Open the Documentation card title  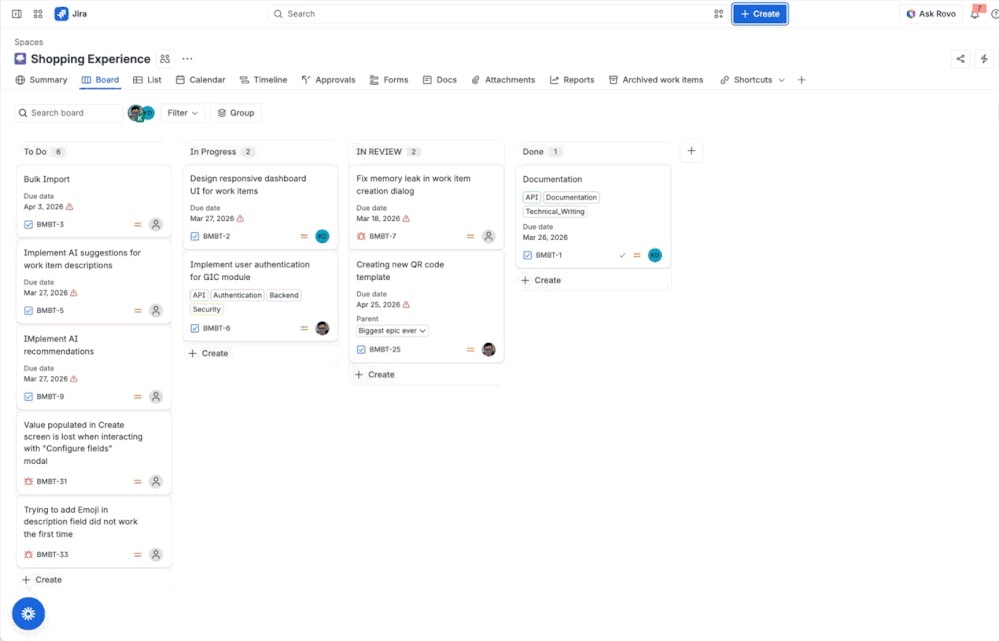[552, 179]
